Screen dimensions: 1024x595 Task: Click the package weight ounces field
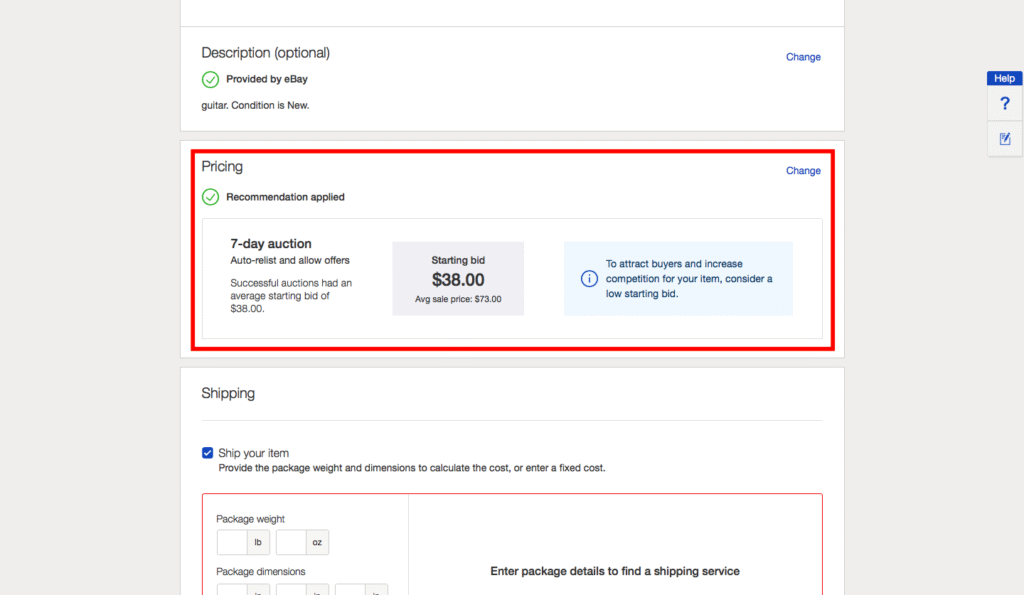click(x=290, y=542)
